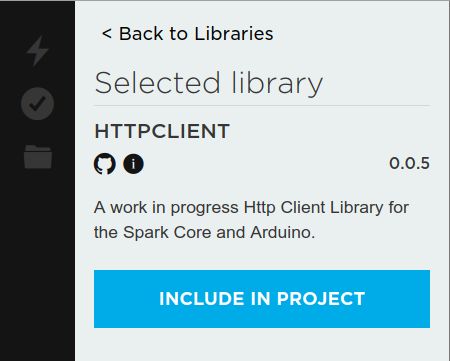Click the '<' back chevron
This screenshot has width=450, height=361.
(x=107, y=34)
